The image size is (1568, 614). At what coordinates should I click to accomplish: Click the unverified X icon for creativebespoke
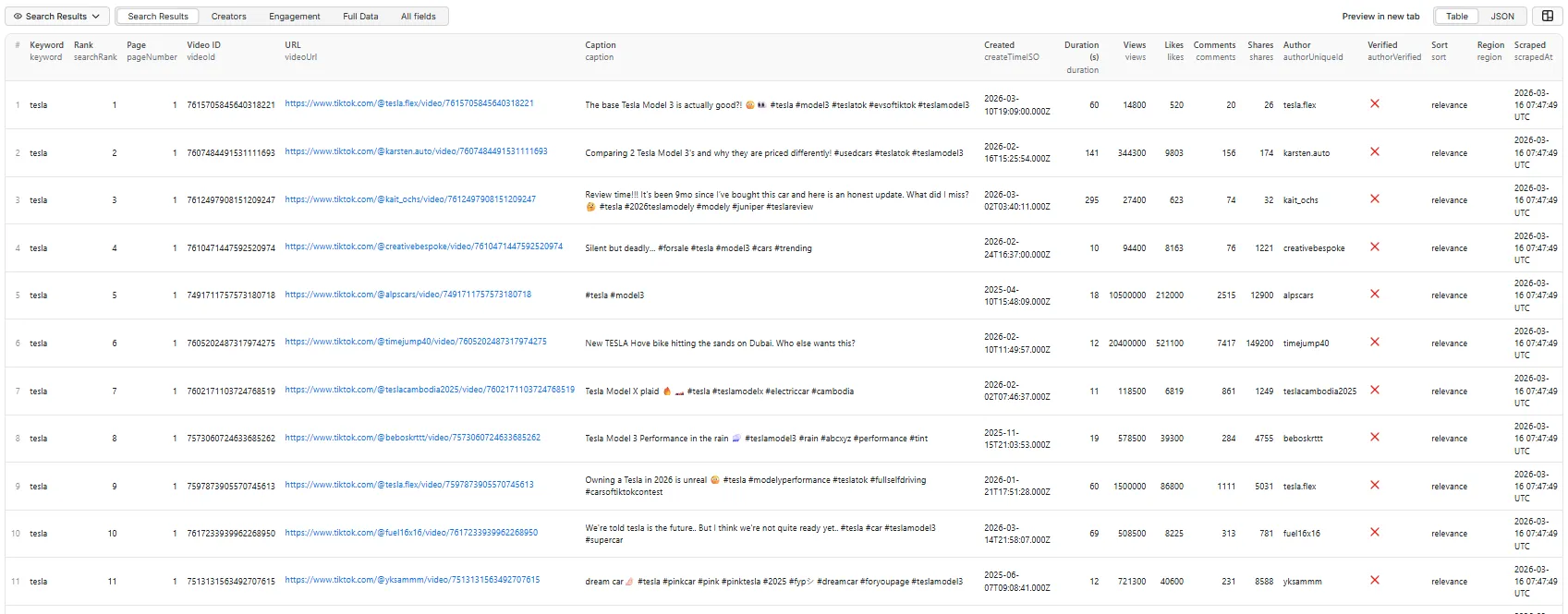coord(1375,247)
